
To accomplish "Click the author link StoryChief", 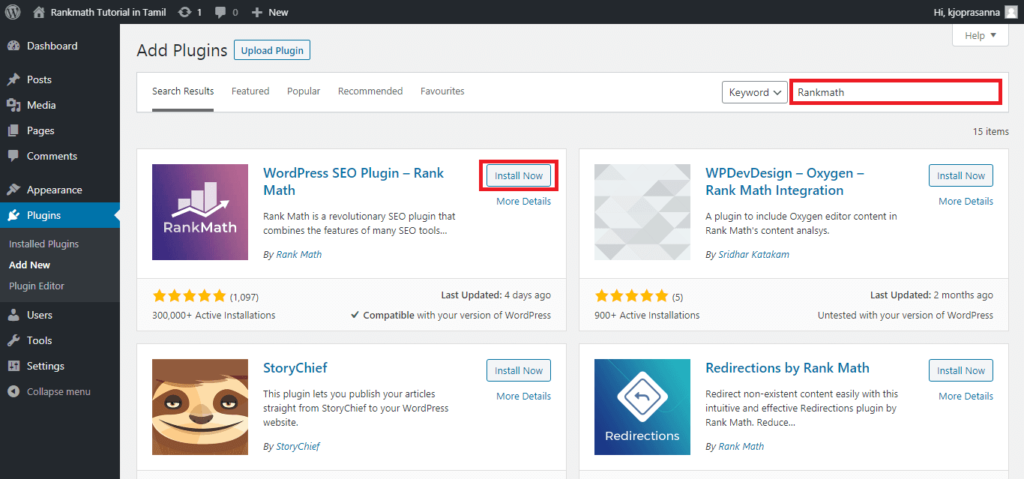I will [298, 446].
